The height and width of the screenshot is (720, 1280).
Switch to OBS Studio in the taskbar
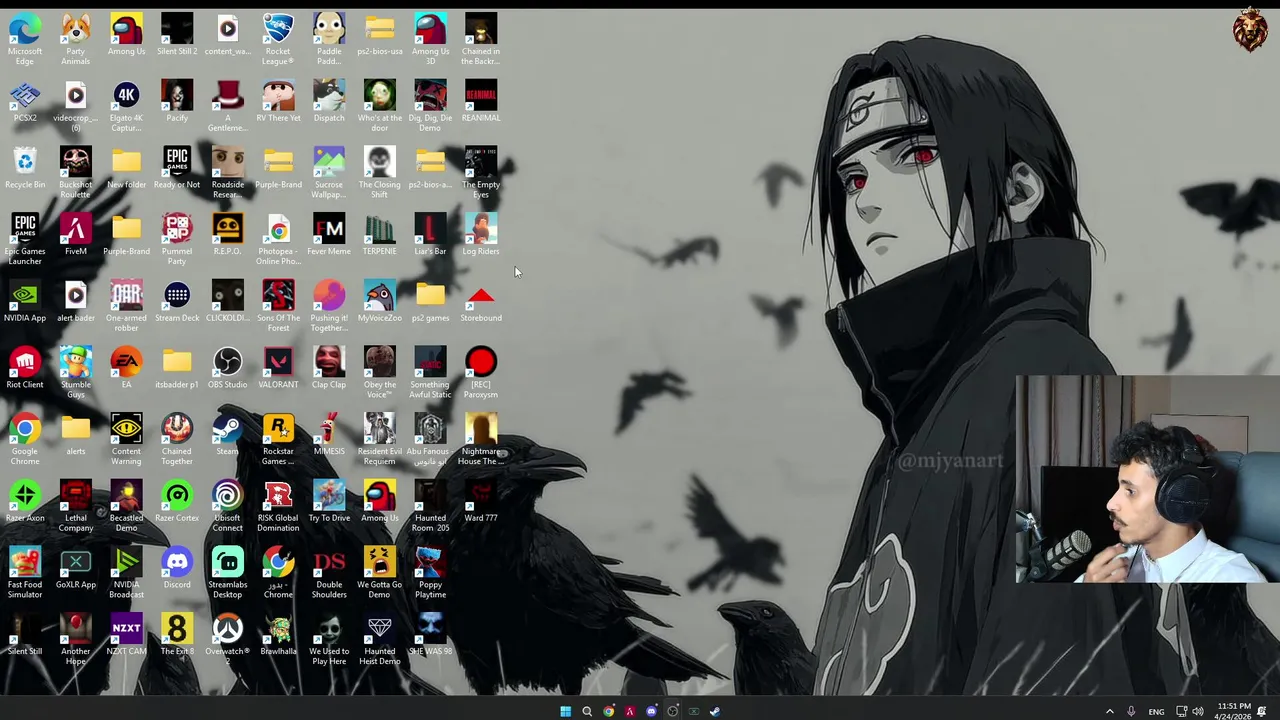[672, 711]
